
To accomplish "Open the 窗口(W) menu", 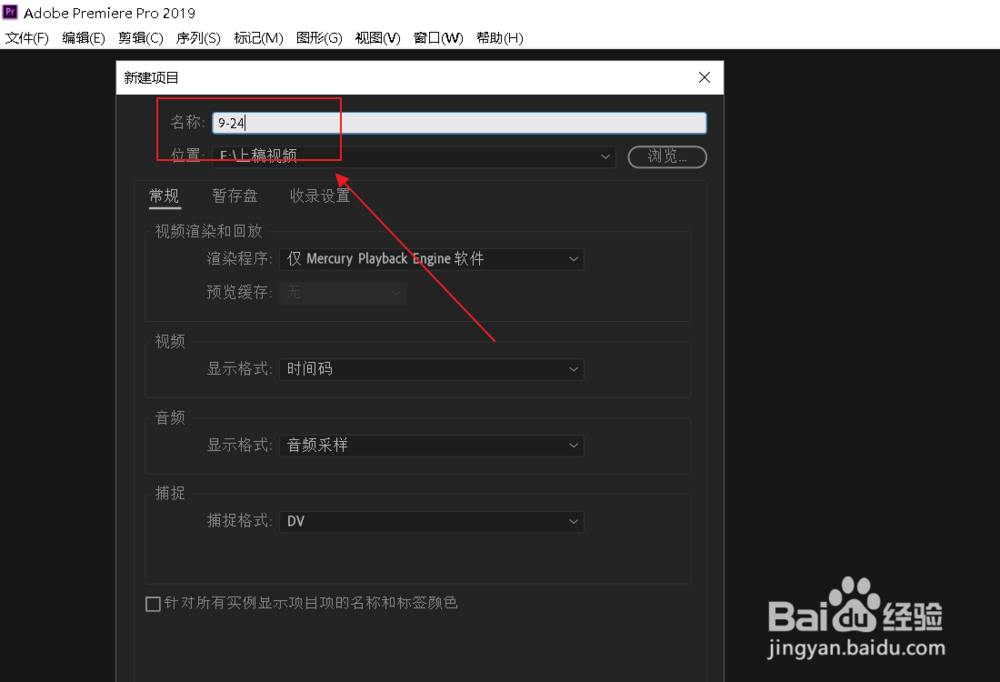I will pyautogui.click(x=438, y=38).
